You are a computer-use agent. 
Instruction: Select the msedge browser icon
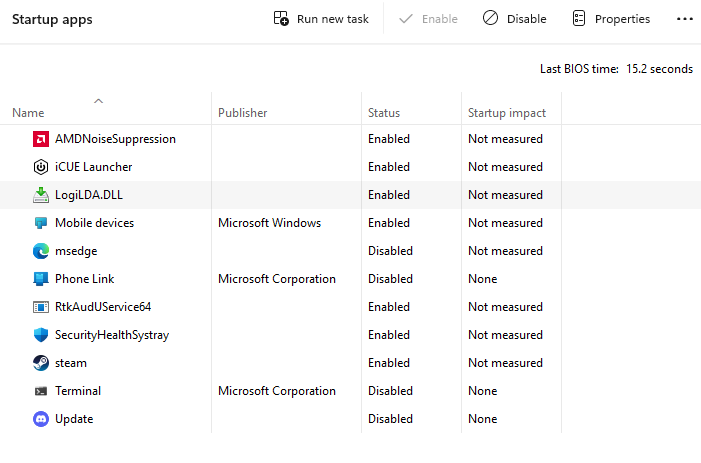(x=41, y=251)
